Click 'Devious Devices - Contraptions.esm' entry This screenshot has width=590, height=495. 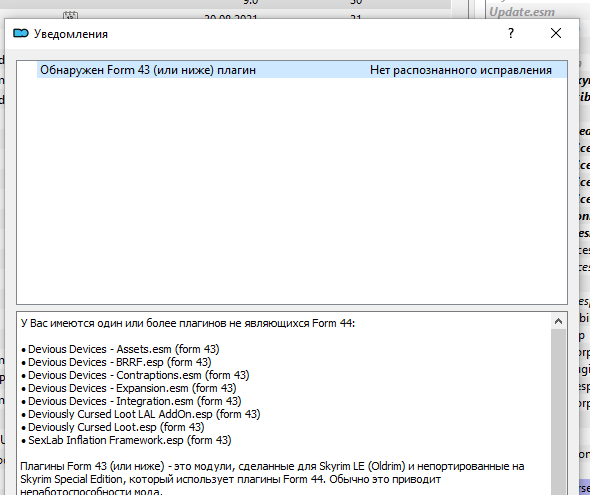135,375
